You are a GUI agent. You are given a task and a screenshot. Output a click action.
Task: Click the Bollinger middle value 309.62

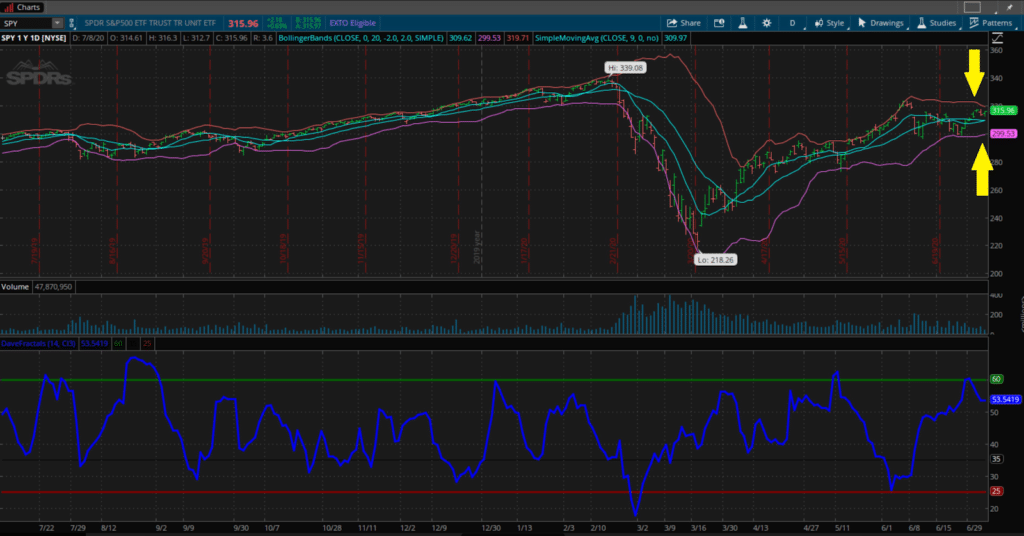pyautogui.click(x=460, y=38)
